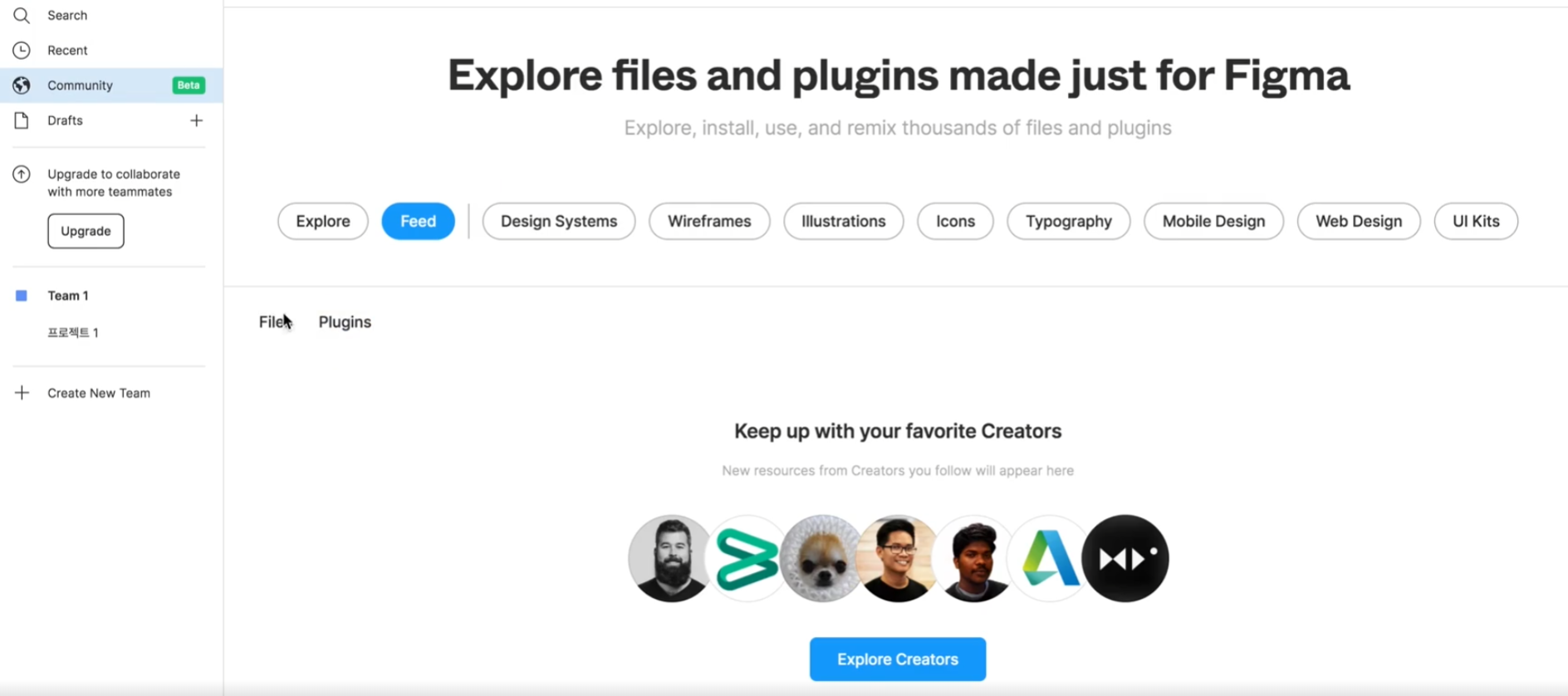This screenshot has width=1568, height=696.
Task: Click the Explore files and plugins headline
Action: coord(898,76)
